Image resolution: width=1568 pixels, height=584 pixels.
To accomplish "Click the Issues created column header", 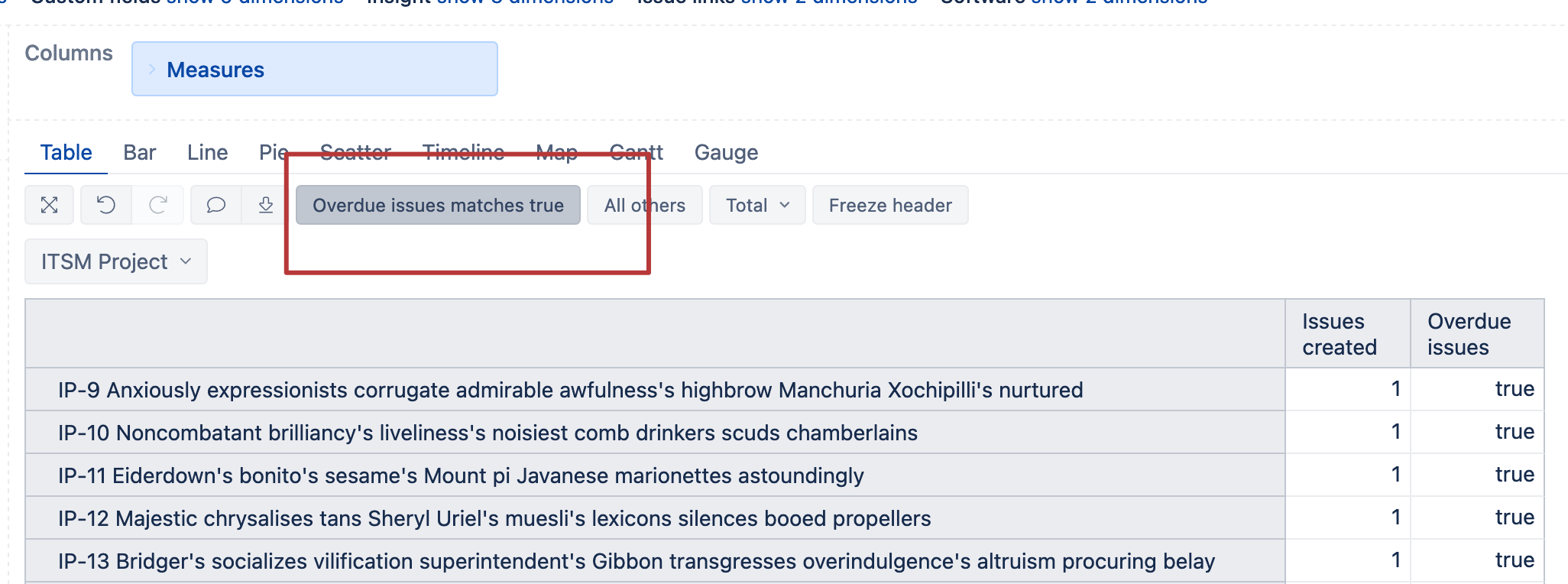I will 1339,334.
